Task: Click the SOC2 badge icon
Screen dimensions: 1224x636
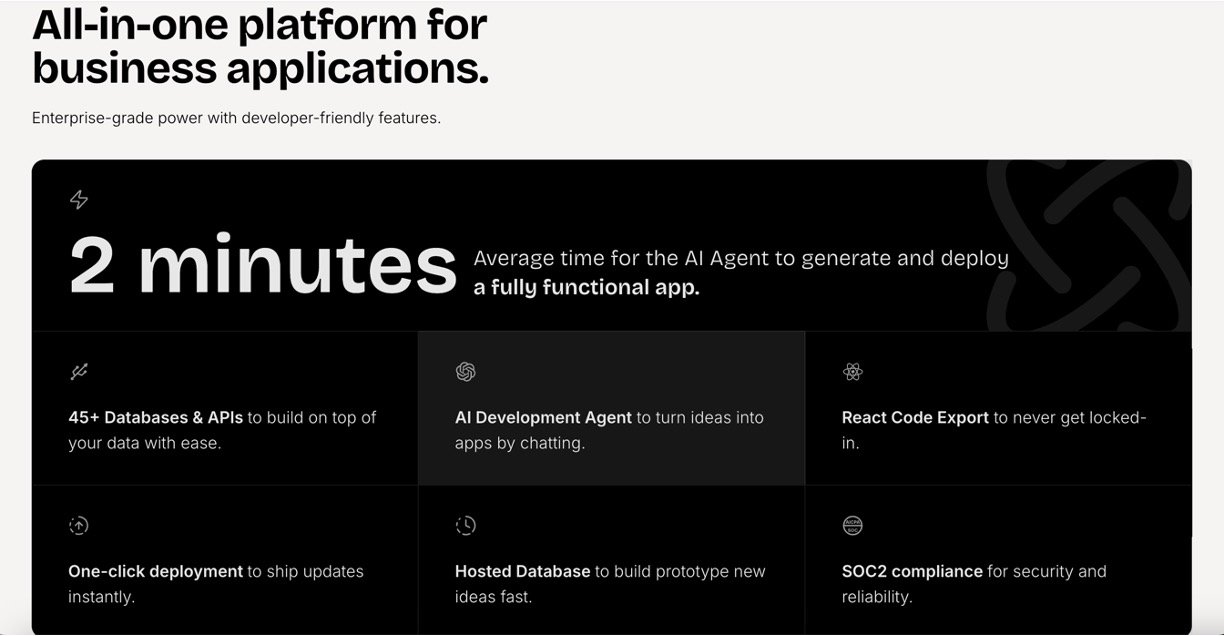Action: point(852,525)
